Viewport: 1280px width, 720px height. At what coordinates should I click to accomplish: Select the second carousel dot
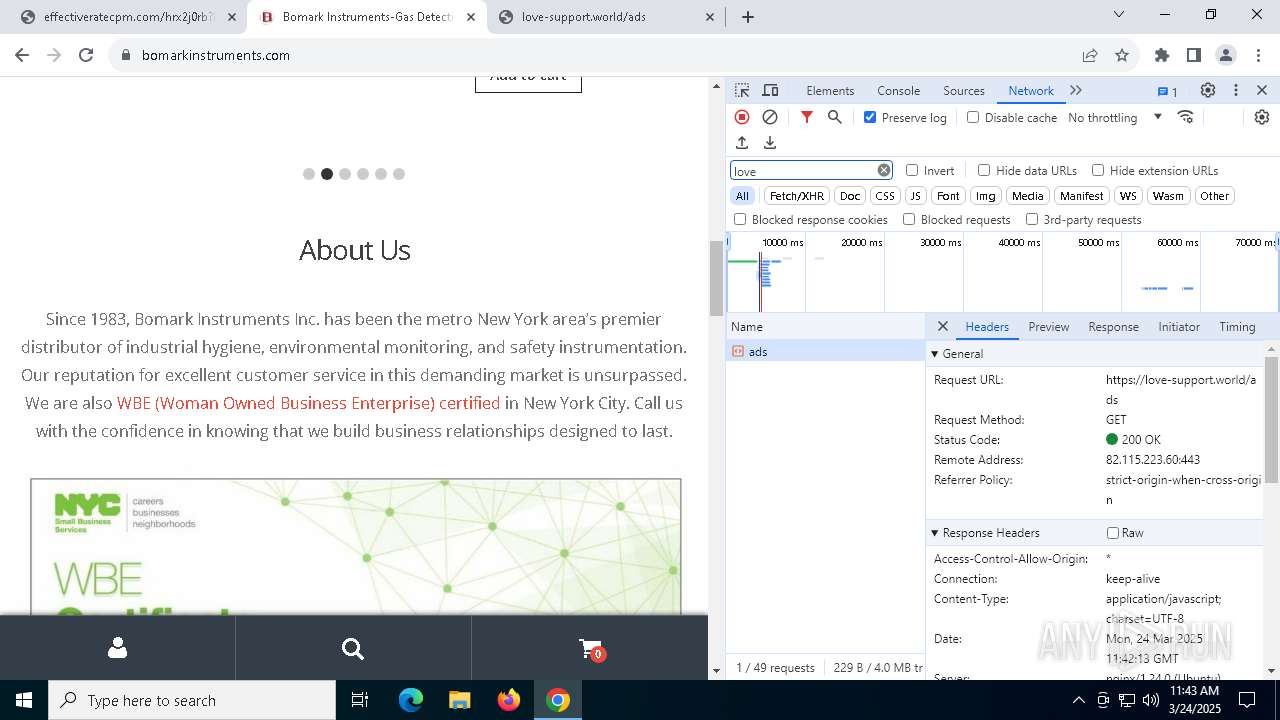(x=327, y=174)
